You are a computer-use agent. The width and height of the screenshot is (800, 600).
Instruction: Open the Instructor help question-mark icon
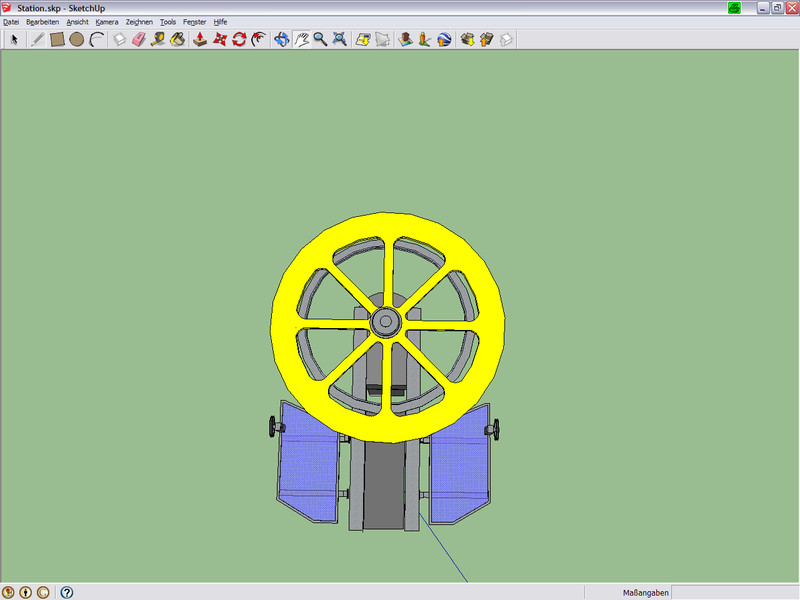[67, 592]
